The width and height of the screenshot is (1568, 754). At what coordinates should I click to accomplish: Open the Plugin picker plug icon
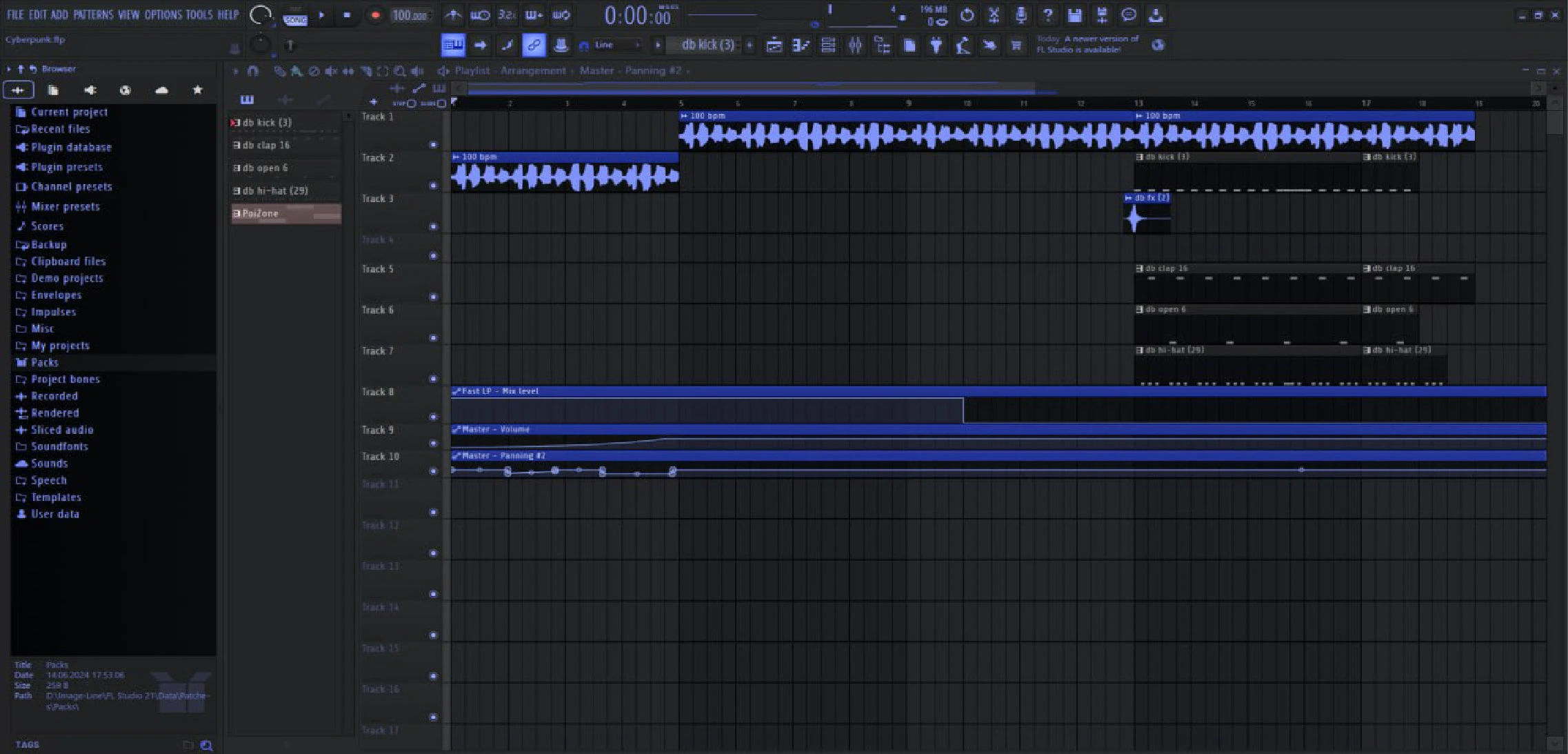(x=936, y=46)
